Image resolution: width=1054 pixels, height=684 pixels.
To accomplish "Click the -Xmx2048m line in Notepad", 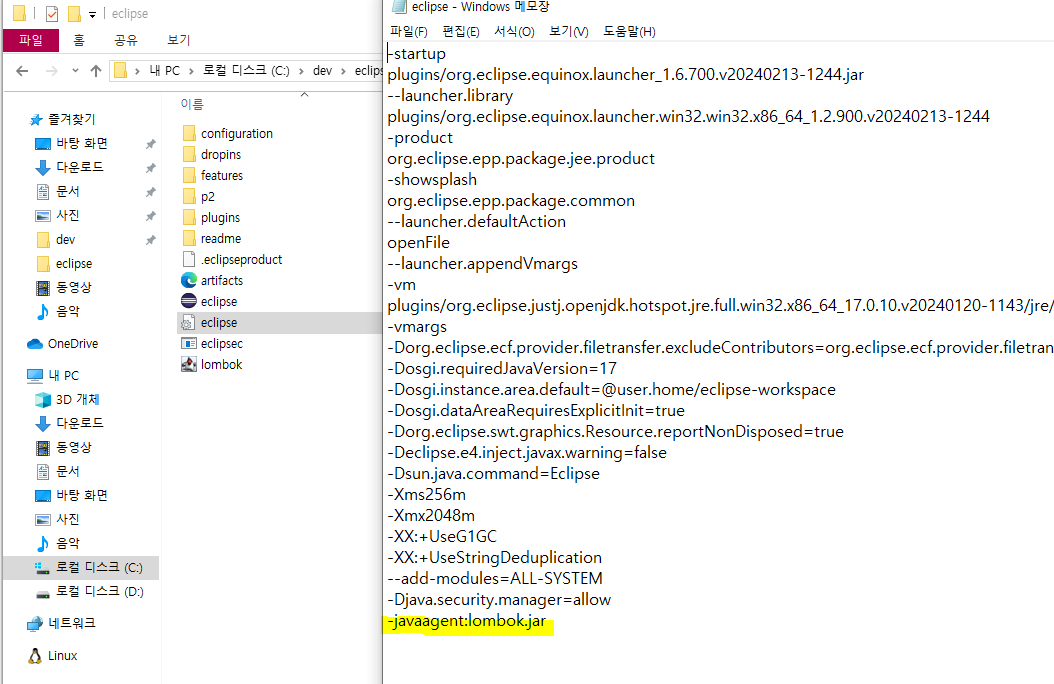I will 431,515.
